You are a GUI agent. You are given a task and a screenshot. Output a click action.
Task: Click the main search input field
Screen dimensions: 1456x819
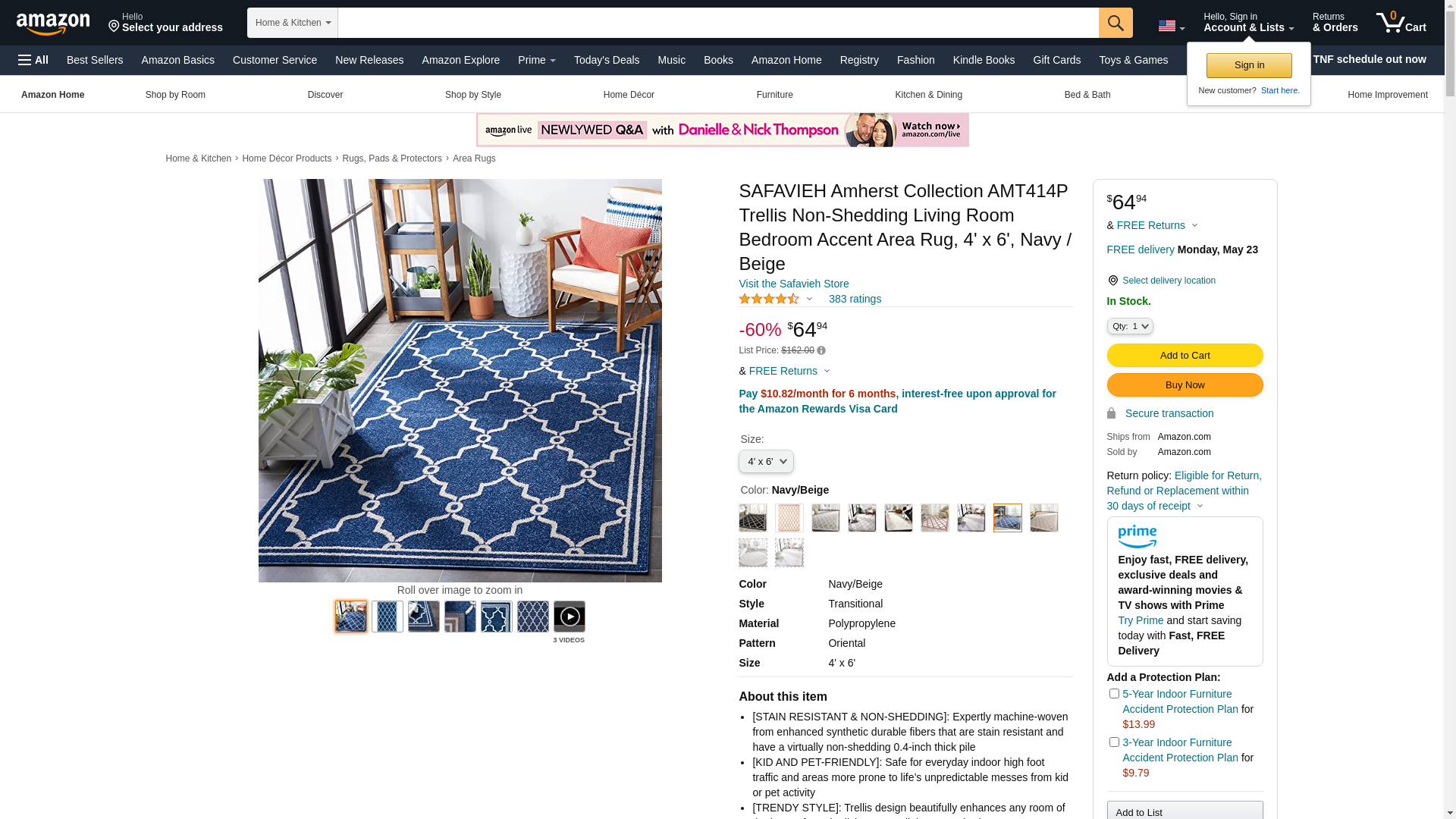pyautogui.click(x=718, y=23)
